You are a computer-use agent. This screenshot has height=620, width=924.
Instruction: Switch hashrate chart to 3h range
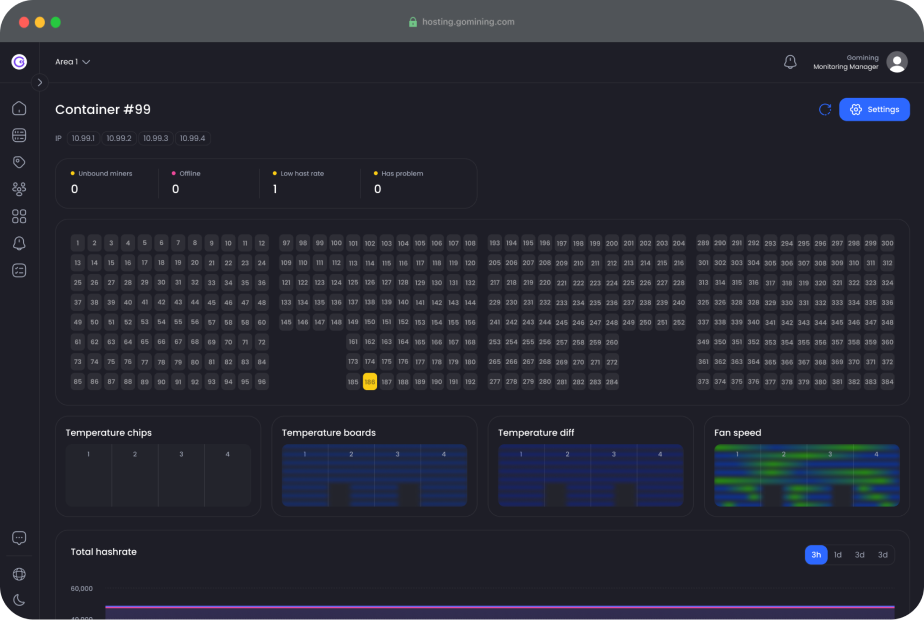coord(816,555)
